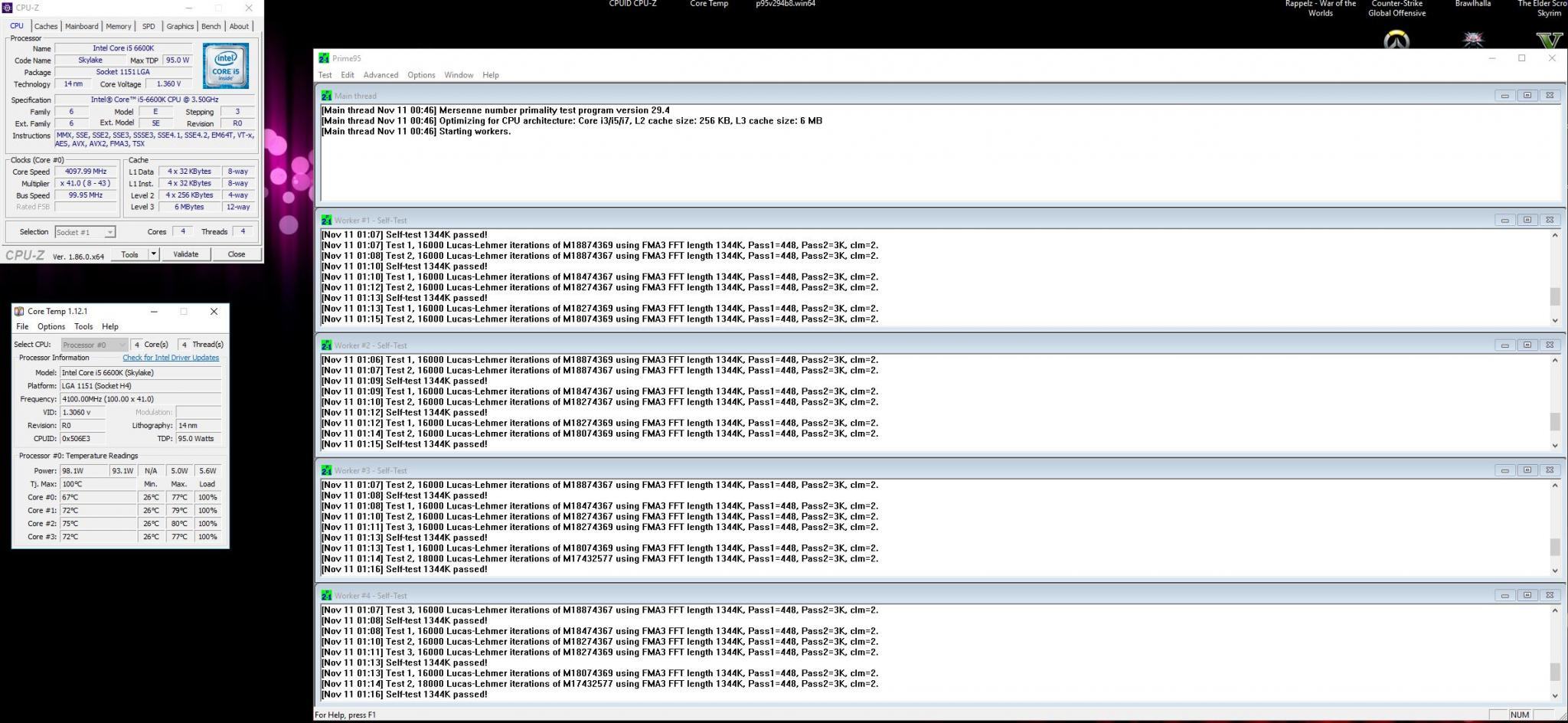Maximize the Main thread child window
The width and height of the screenshot is (1568, 723).
click(x=1527, y=96)
